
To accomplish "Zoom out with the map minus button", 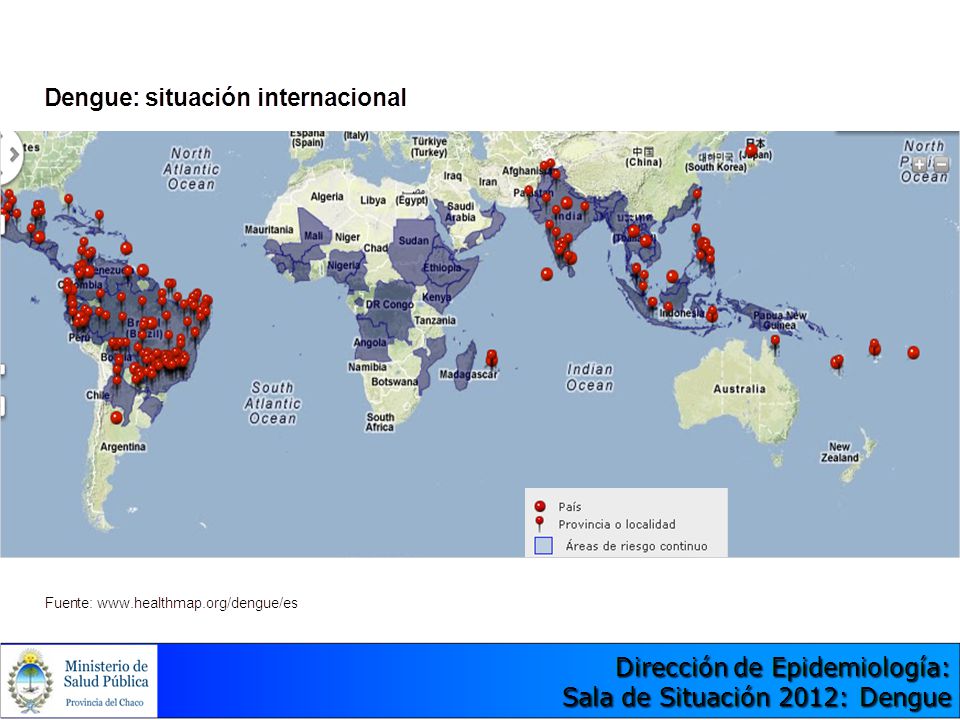I will [x=941, y=164].
